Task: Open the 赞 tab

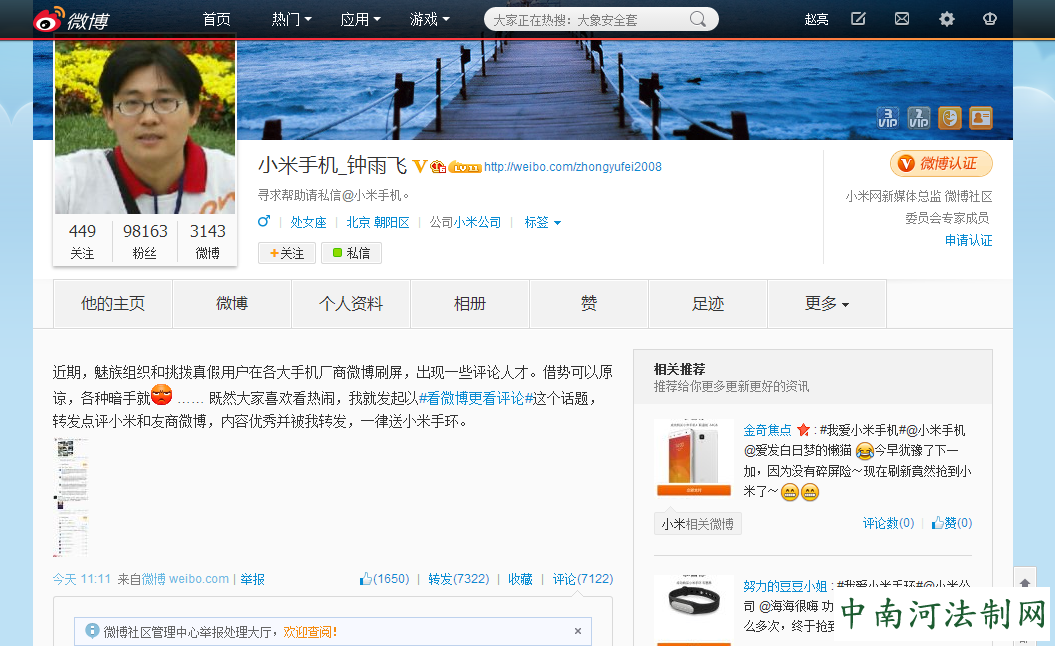Action: click(589, 303)
